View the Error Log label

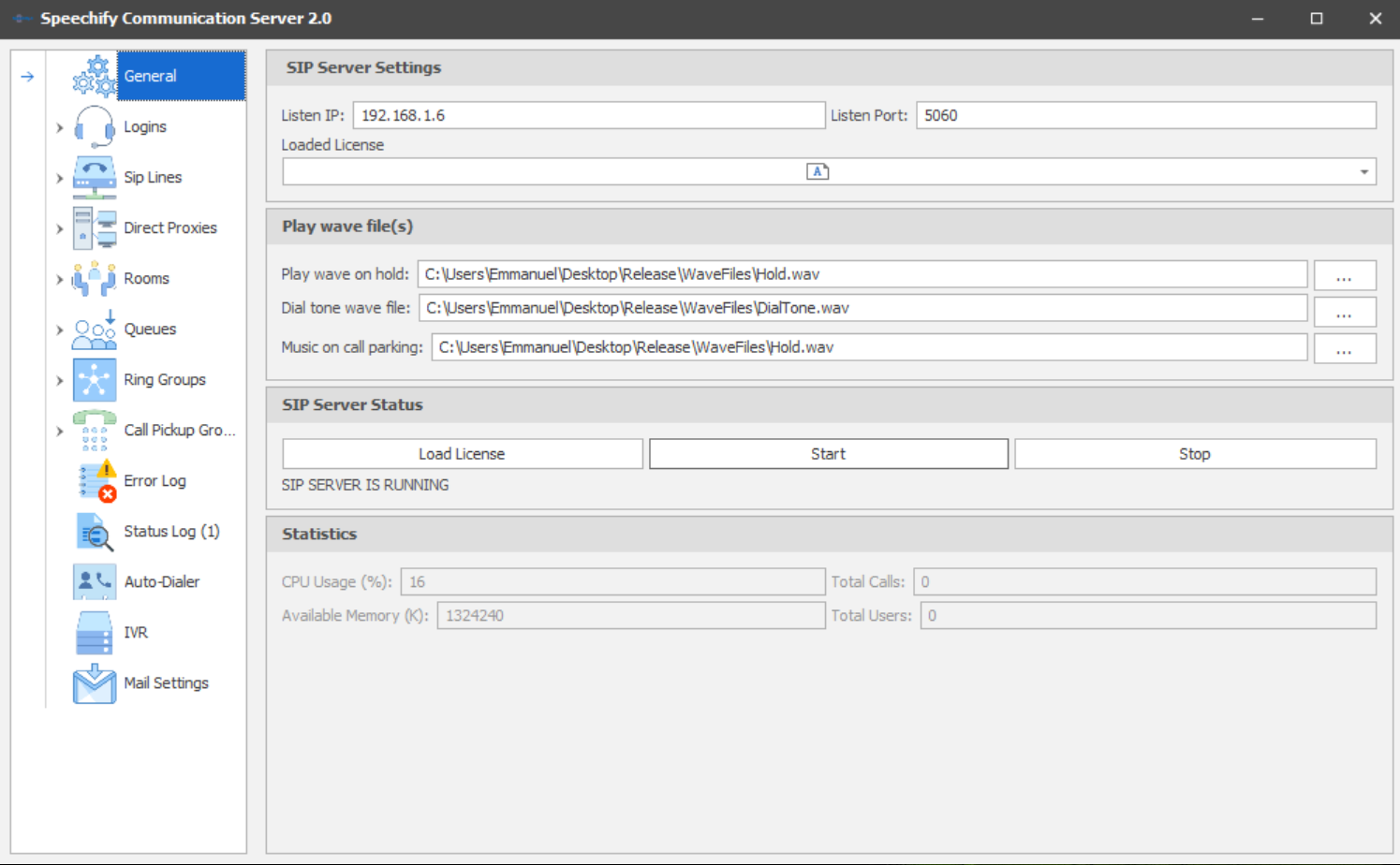155,480
